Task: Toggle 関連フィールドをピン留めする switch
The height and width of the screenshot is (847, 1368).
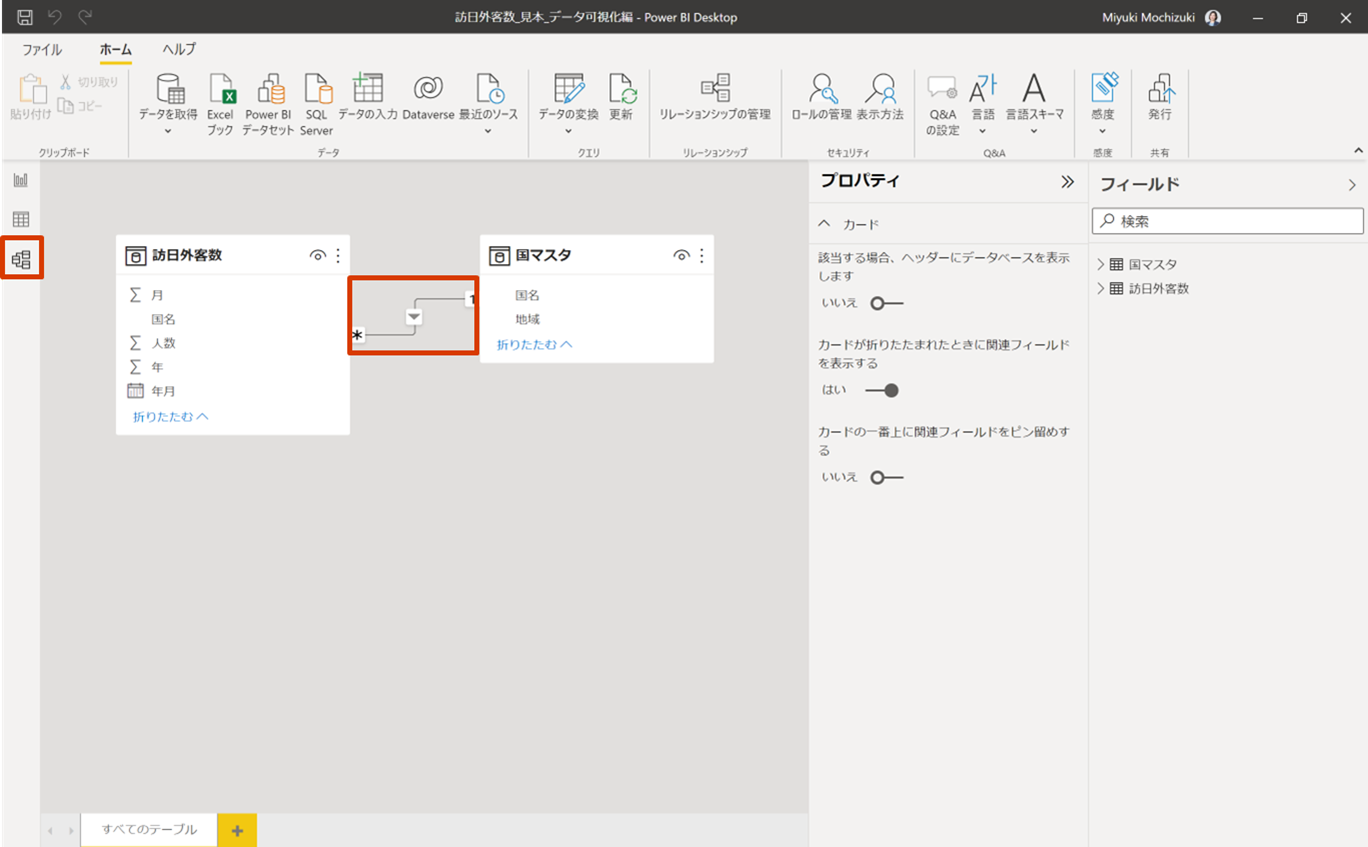Action: [886, 477]
